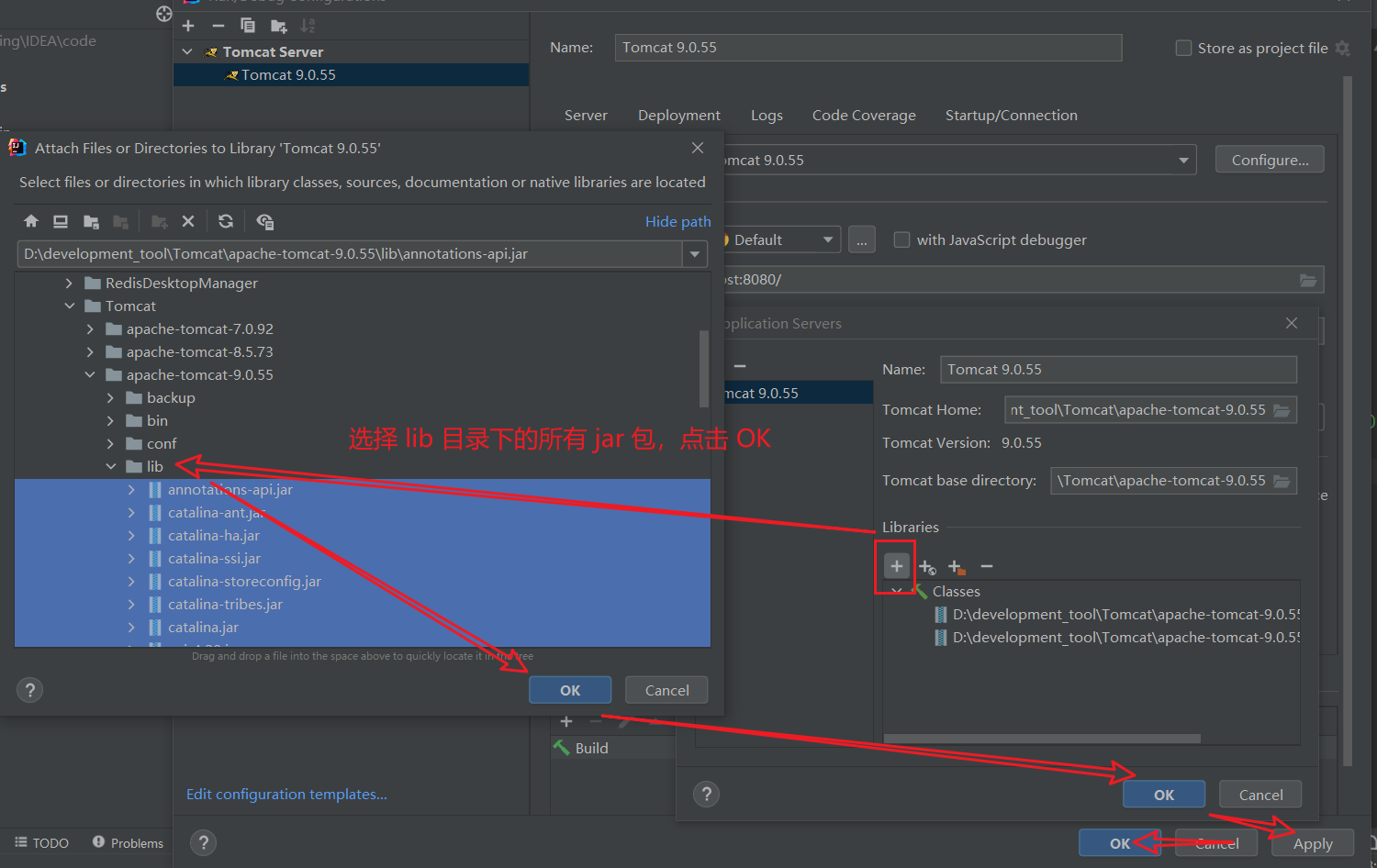
Task: Open Default browser dropdown
Action: tap(828, 239)
